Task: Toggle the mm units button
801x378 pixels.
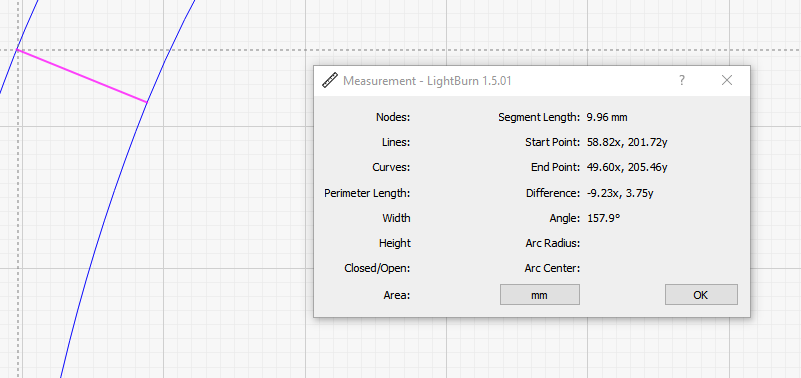Action: (539, 295)
